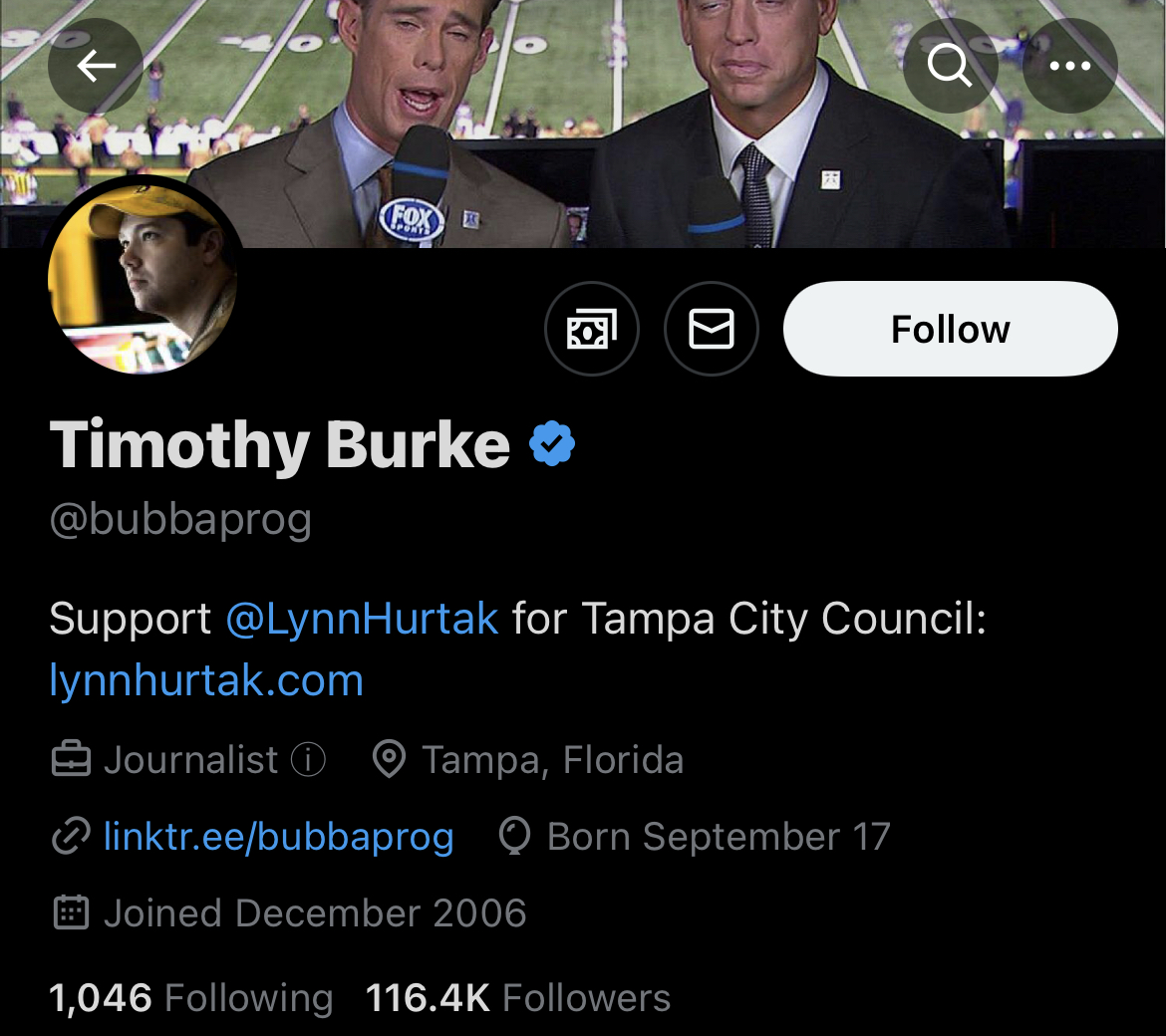Viewport: 1166px width, 1036px height.
Task: Tap the back arrow button
Action: point(96,66)
